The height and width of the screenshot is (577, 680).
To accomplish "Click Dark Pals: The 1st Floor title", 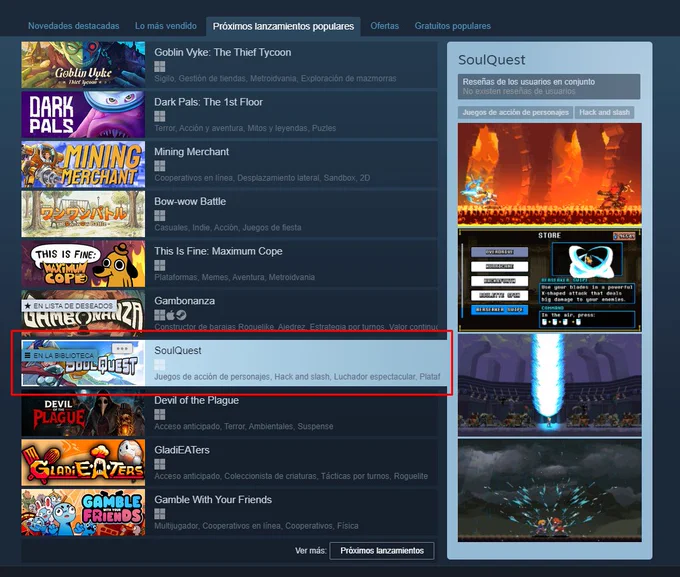I will 208,102.
